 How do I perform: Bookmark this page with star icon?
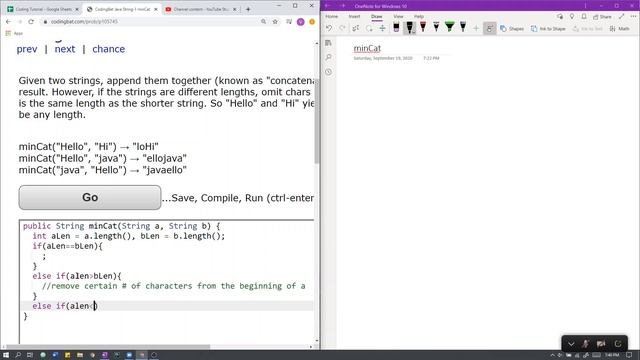point(275,22)
